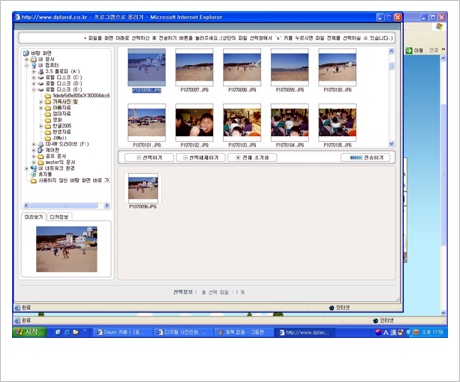Screen dimensions: 460x382
Task: Click the CD-RW drive (F:) icon
Action: 41,144
